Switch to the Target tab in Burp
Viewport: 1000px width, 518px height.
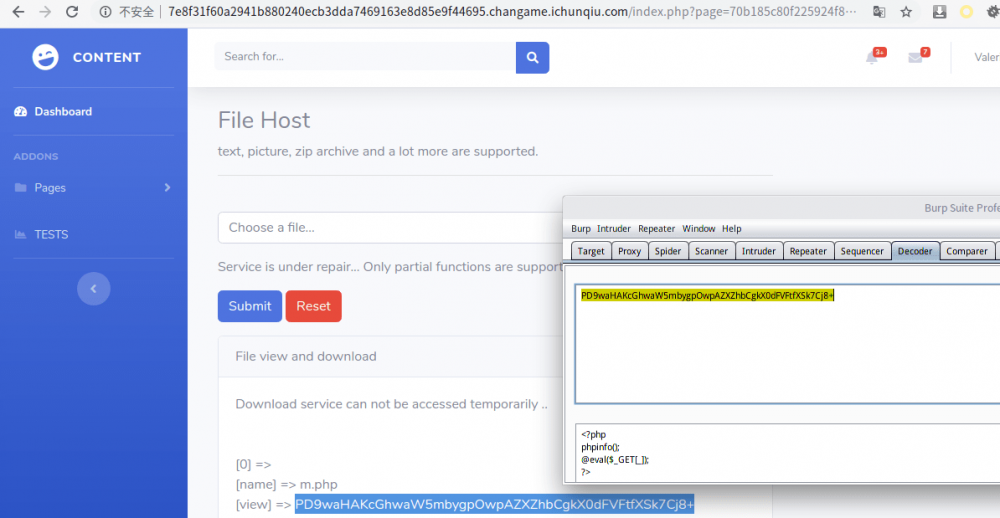coord(591,251)
